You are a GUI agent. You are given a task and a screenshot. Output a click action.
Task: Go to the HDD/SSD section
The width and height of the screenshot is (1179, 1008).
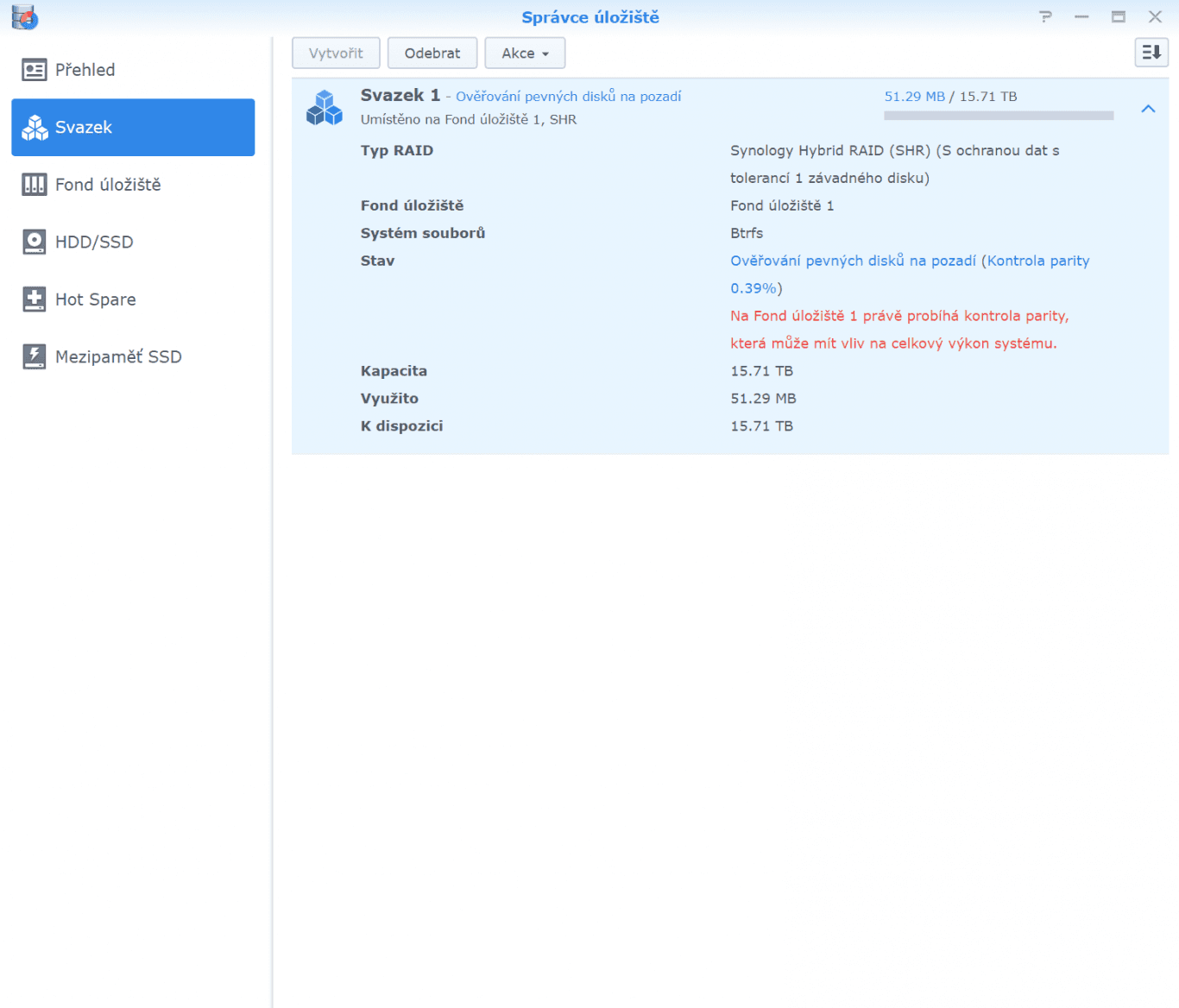point(133,242)
